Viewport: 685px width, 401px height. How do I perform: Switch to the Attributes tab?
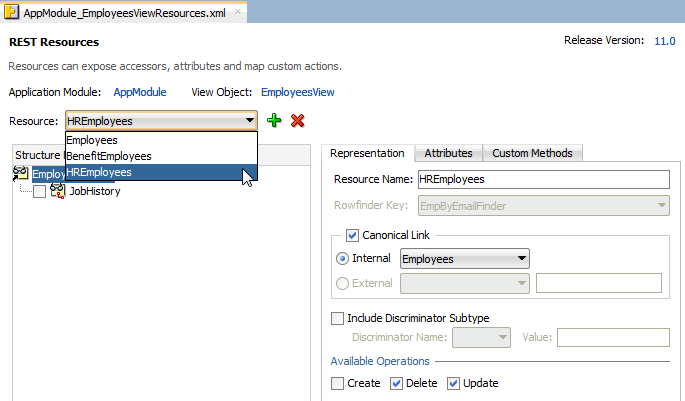click(x=448, y=153)
